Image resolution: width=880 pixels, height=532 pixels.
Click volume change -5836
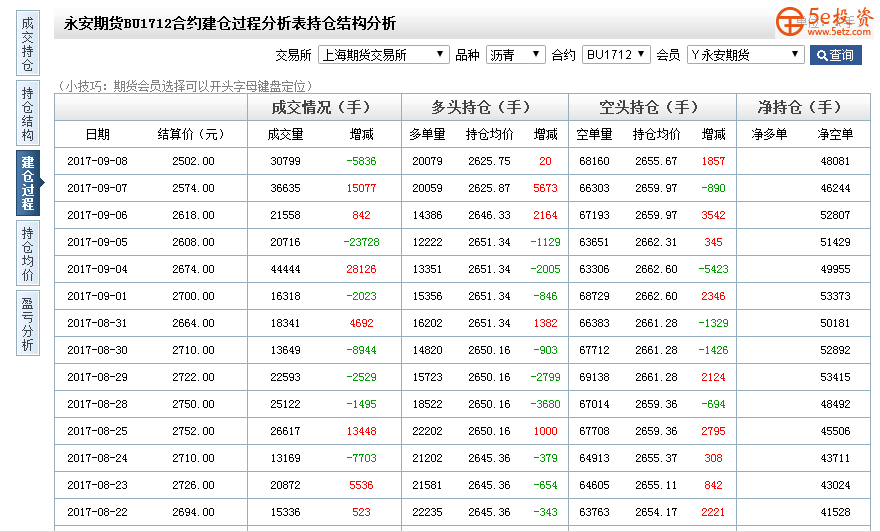point(361,162)
